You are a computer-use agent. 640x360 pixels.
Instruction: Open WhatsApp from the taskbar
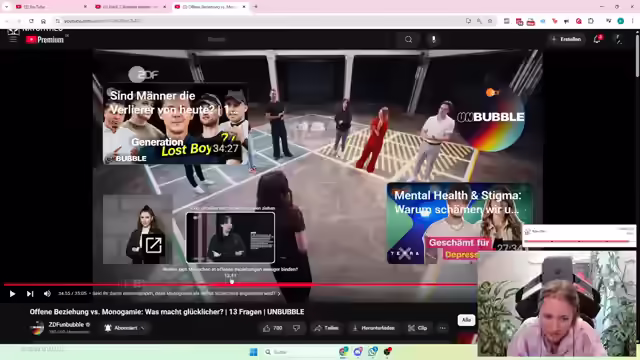coord(373,352)
